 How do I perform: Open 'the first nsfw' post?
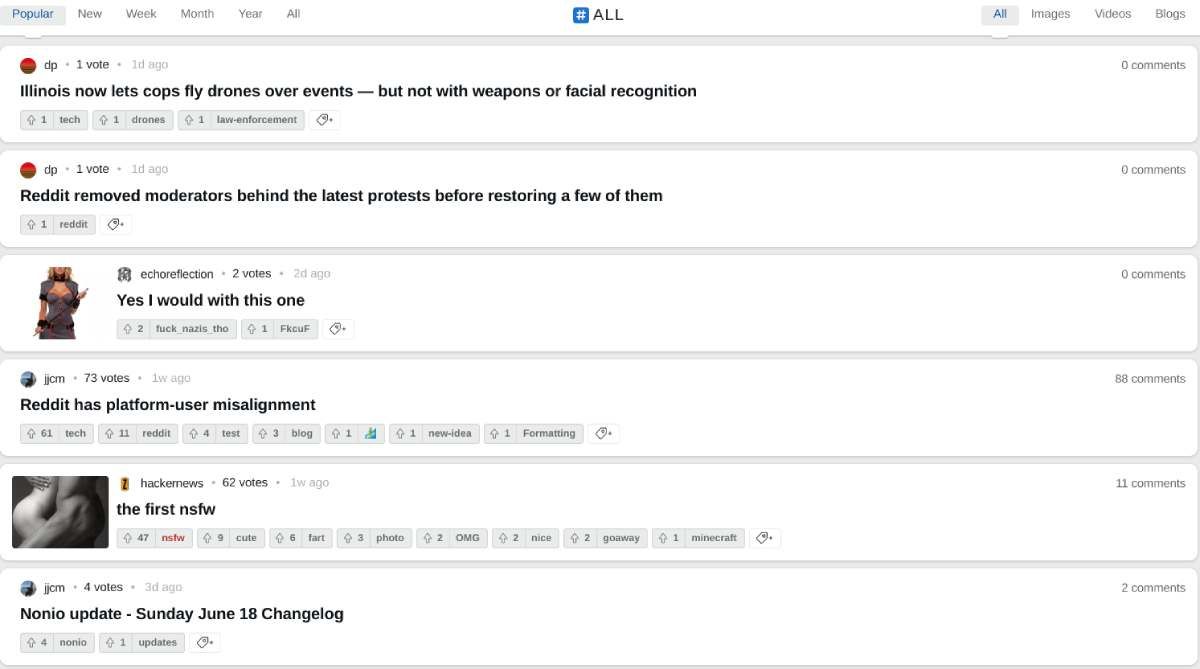pos(166,509)
